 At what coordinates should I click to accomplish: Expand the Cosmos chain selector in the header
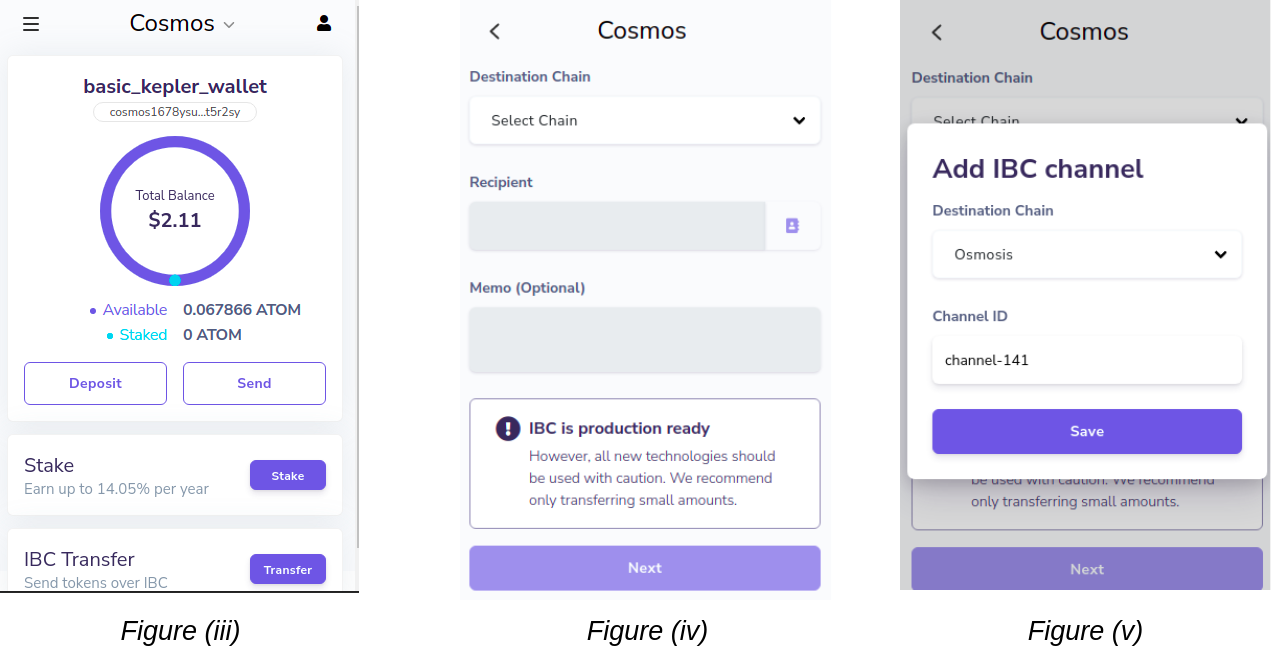click(x=182, y=24)
